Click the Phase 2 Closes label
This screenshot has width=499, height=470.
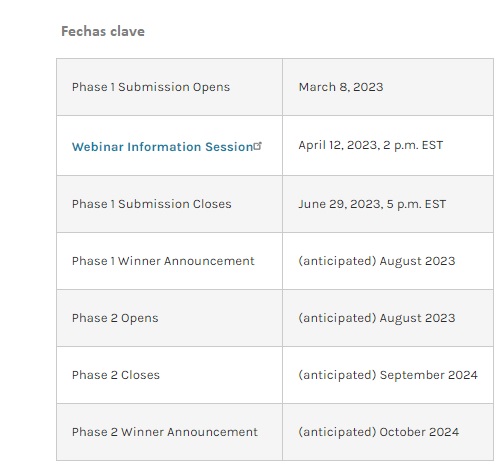(x=116, y=375)
